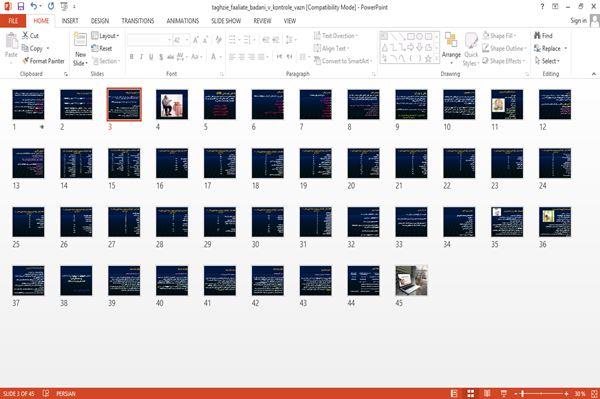Center the text
This screenshot has height=399, width=600.
pyautogui.click(x=242, y=57)
